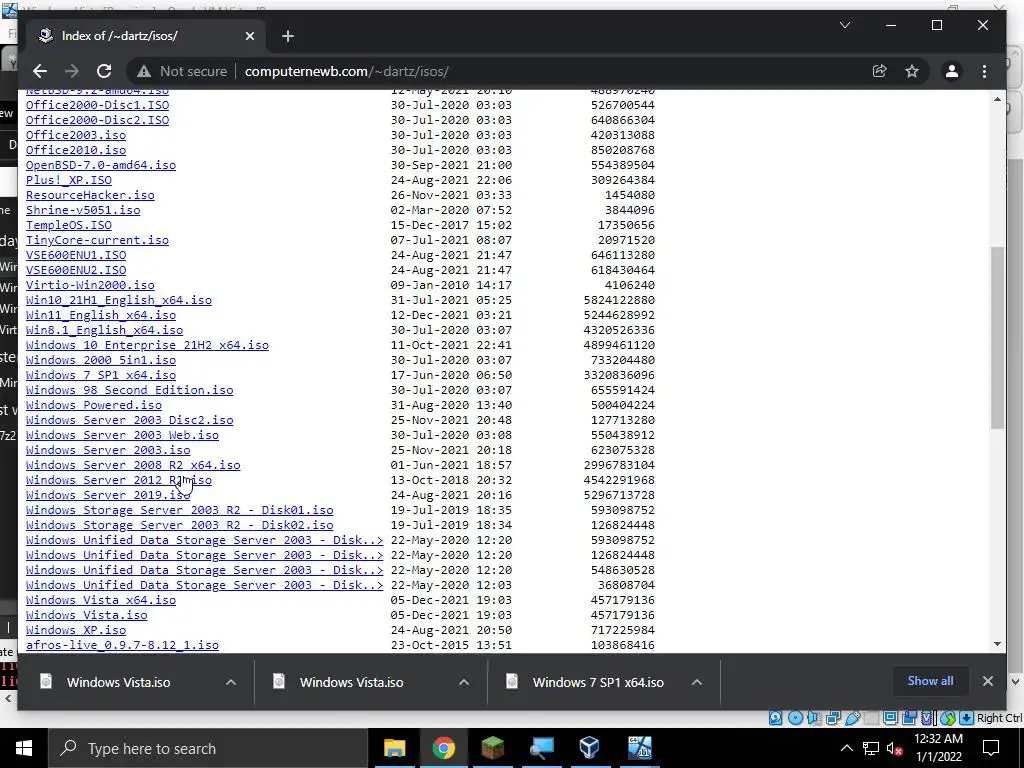The height and width of the screenshot is (768, 1024).
Task: Click the VirtualBox display status icon
Action: [x=890, y=718]
